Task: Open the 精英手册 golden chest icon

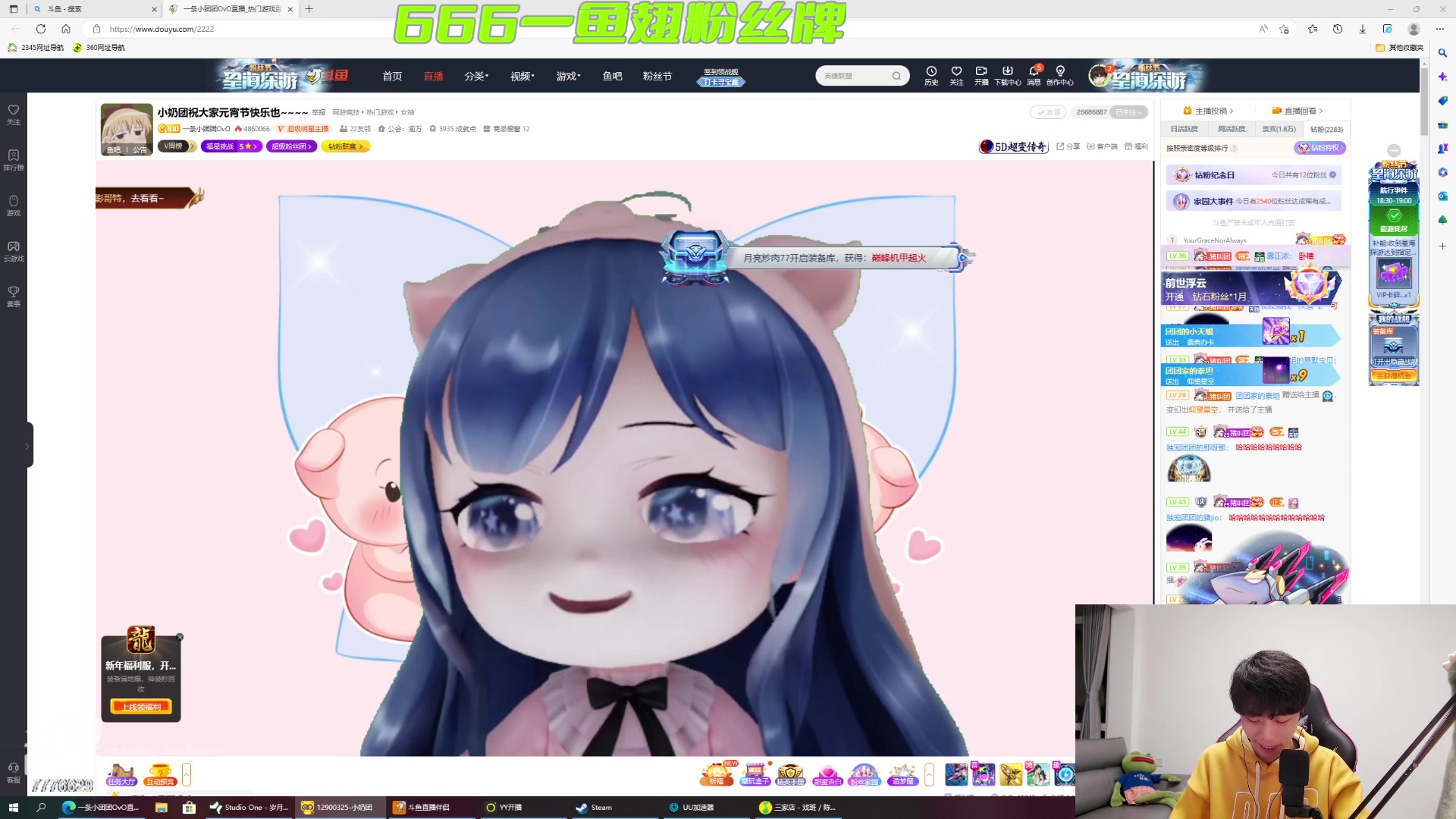Action: [791, 773]
